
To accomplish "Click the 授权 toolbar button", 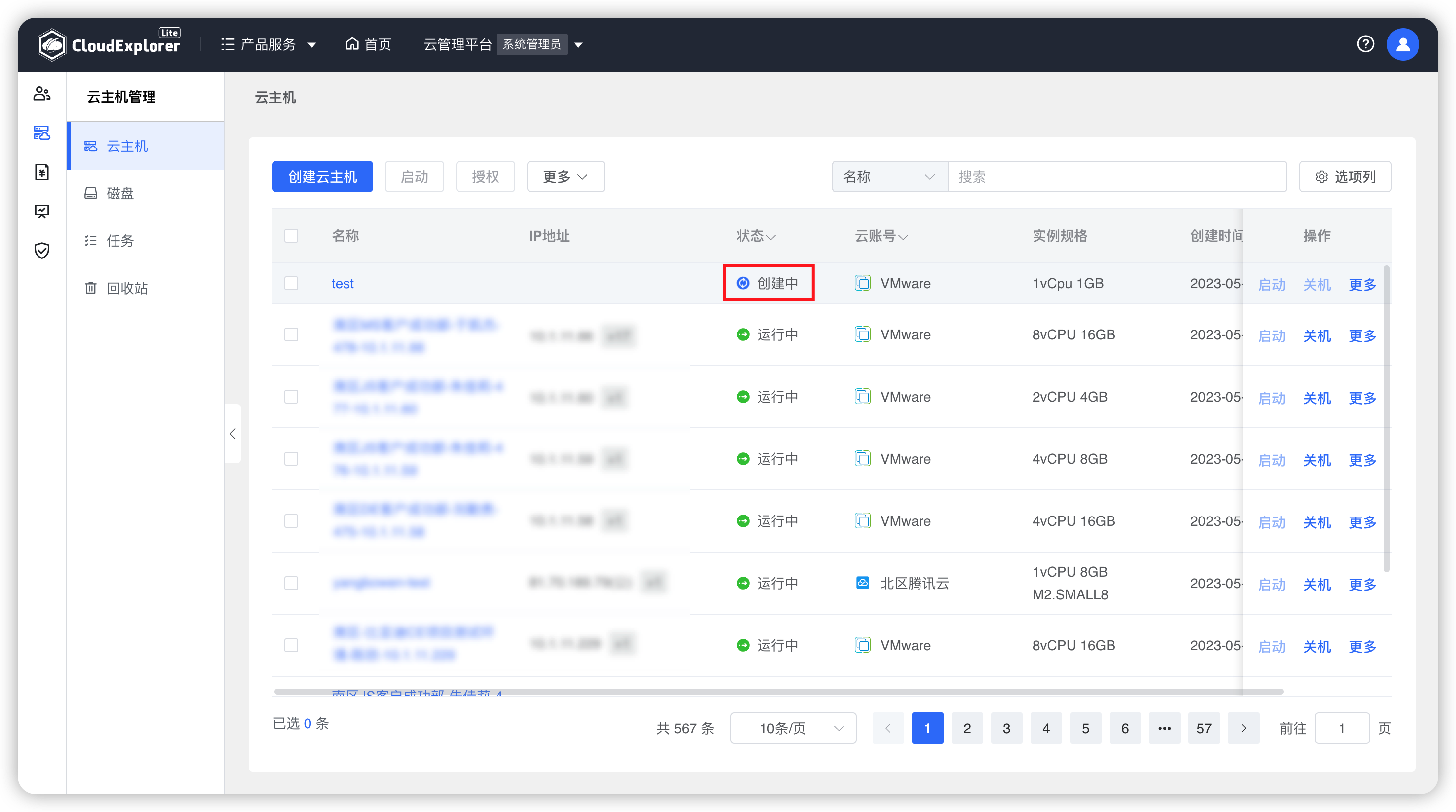I will pyautogui.click(x=485, y=177).
